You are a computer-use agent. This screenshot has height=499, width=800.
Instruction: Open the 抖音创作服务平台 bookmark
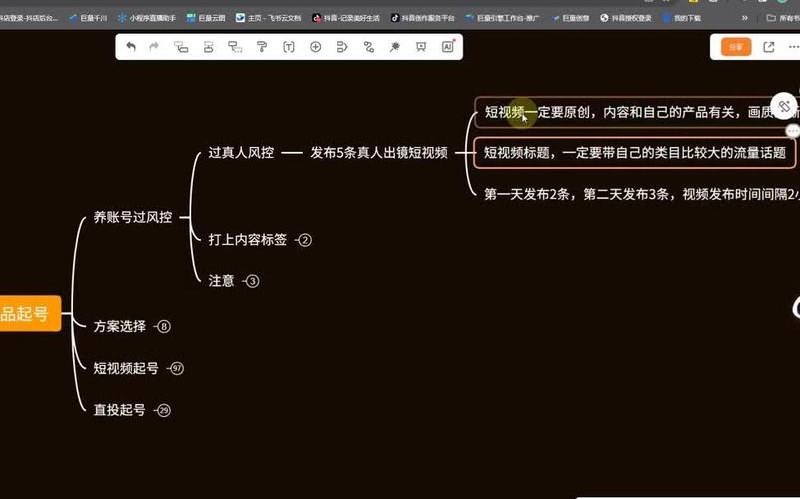pyautogui.click(x=422, y=18)
